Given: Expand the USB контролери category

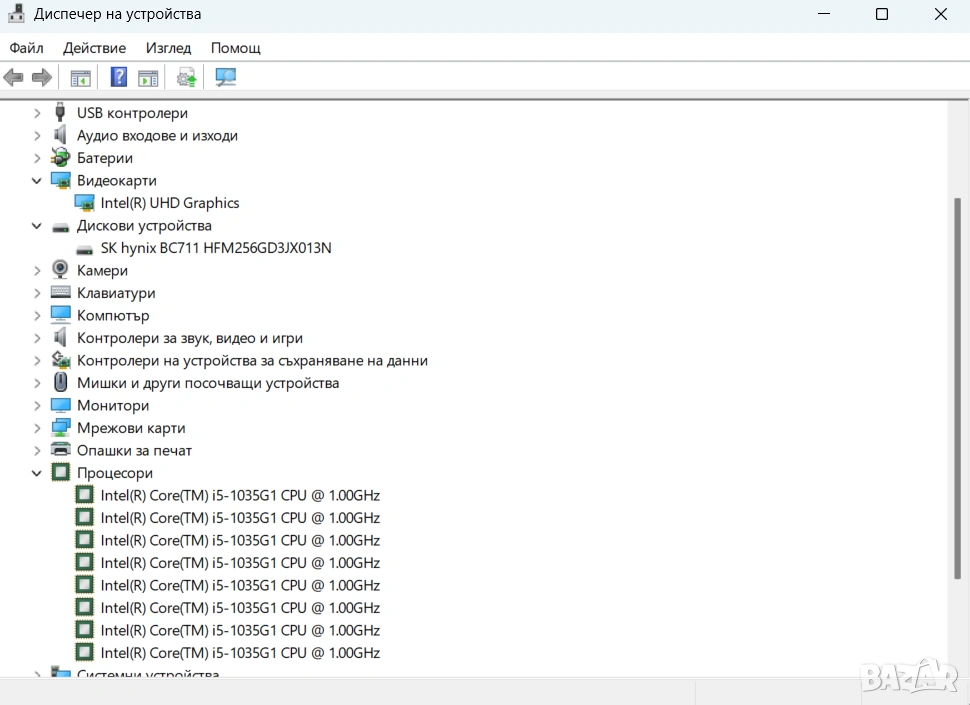Looking at the screenshot, I should coord(37,113).
